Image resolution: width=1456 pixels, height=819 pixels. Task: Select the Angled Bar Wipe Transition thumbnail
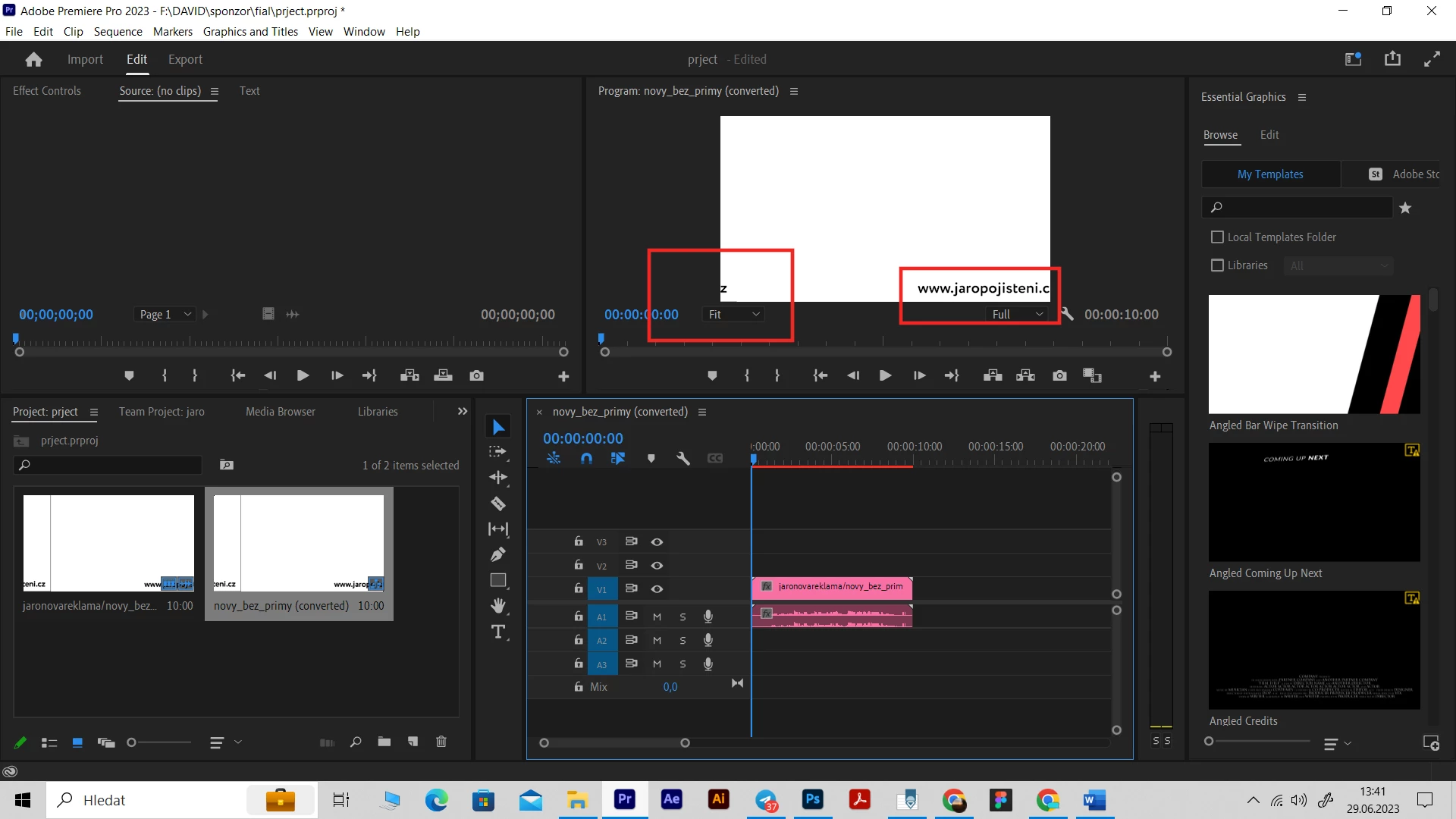1314,354
